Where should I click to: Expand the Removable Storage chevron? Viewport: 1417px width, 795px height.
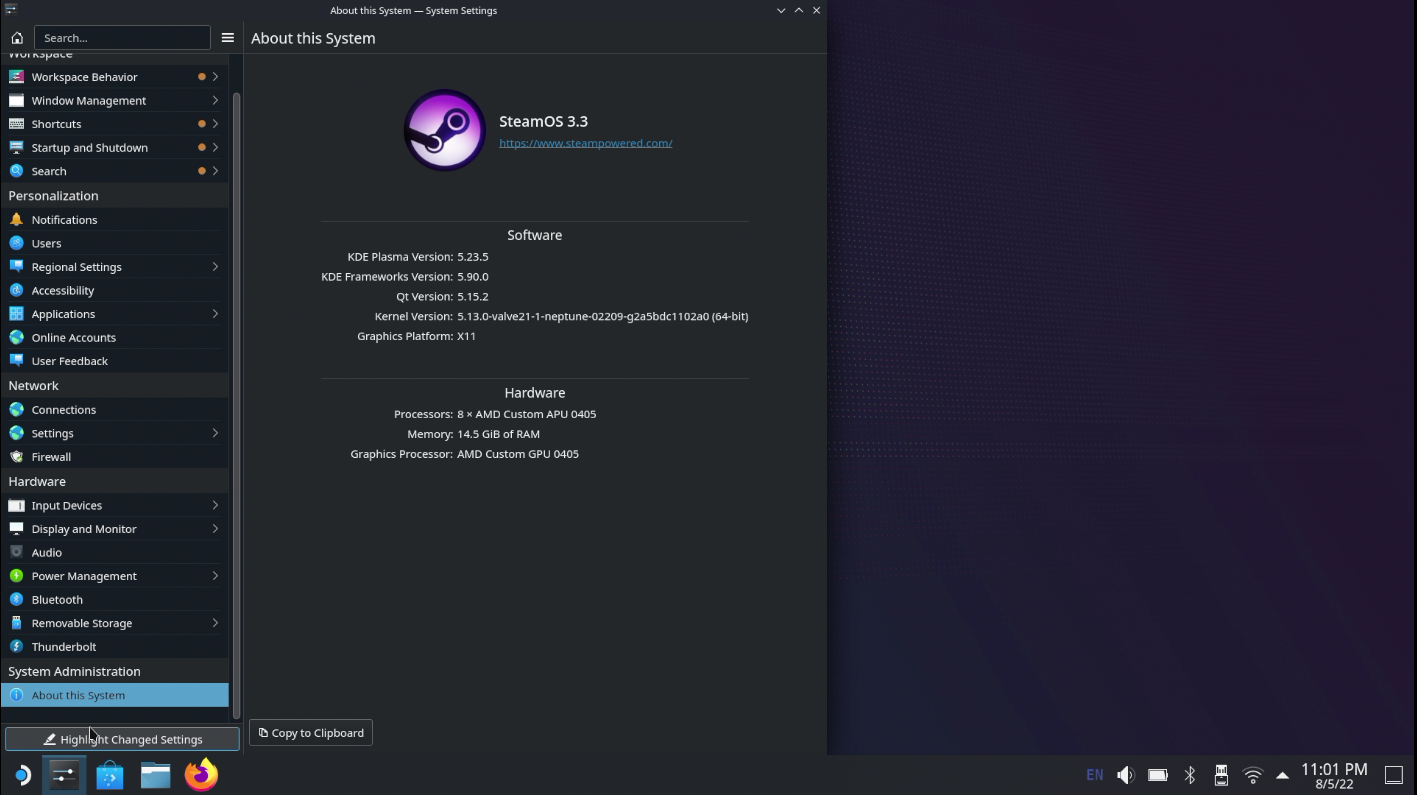pos(215,623)
